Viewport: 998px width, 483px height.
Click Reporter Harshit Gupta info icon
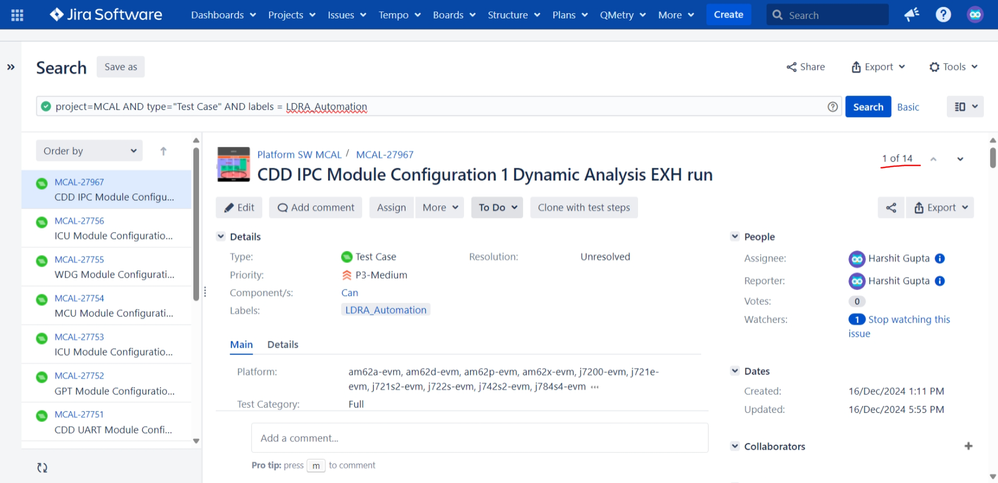pyautogui.click(x=939, y=281)
